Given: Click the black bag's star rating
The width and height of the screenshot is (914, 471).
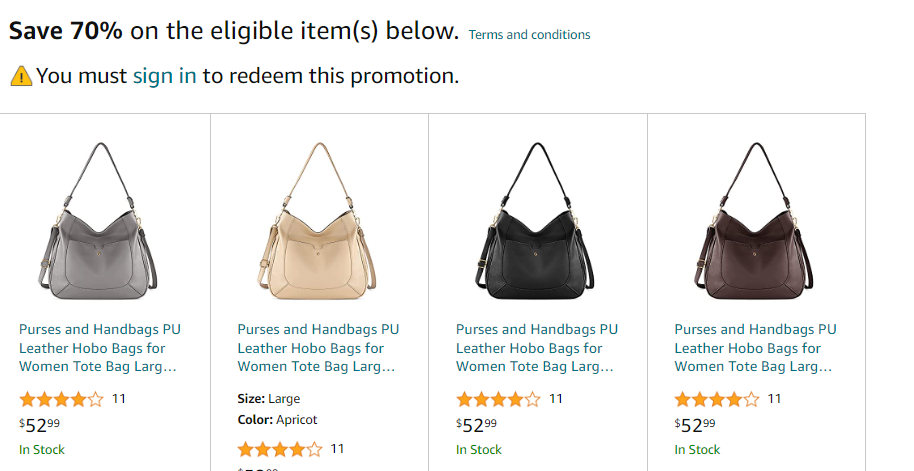Looking at the screenshot, I should coord(498,400).
